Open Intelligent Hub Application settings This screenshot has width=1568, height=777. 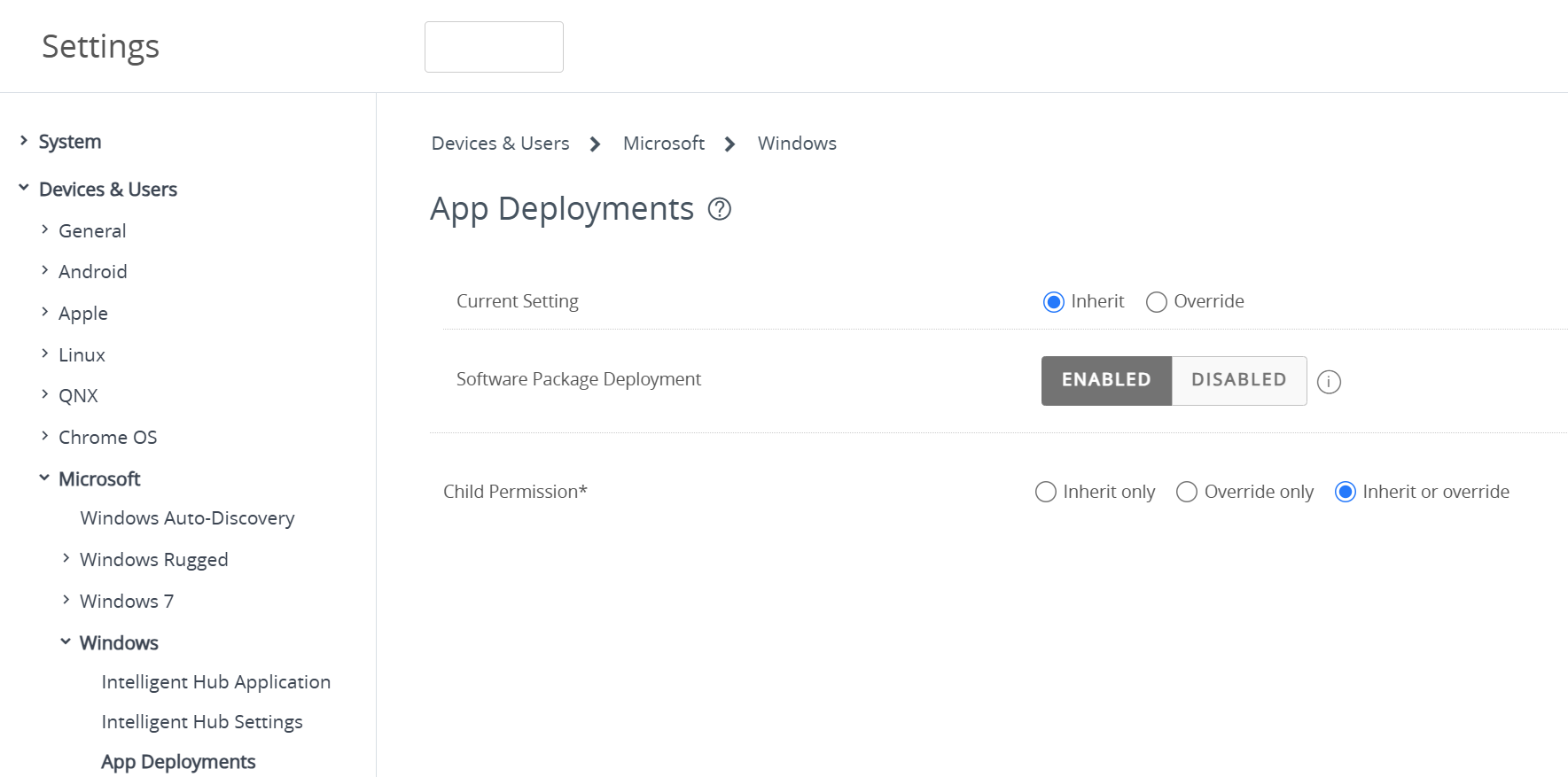pyautogui.click(x=215, y=682)
